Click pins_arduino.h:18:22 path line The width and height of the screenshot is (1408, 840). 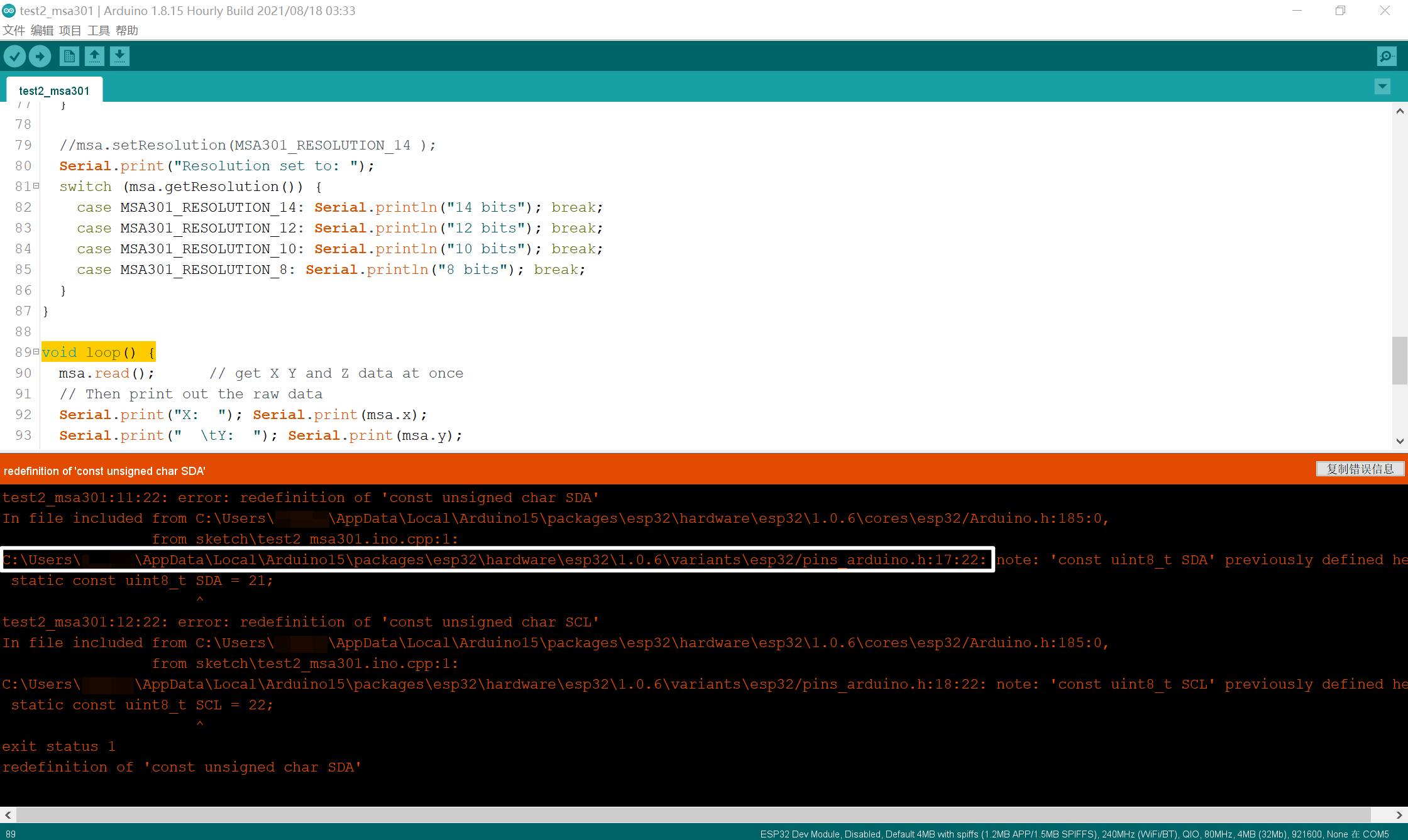click(495, 684)
